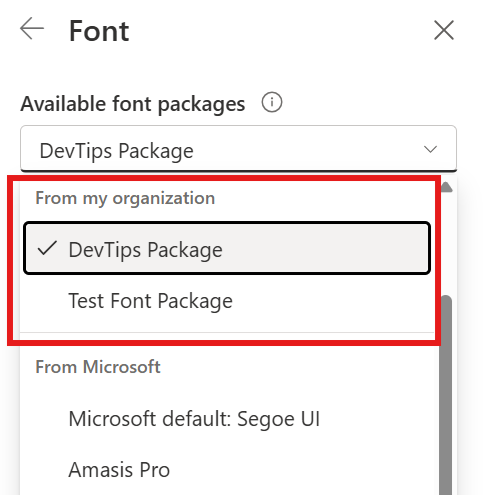
Task: Click the Available font packages label
Action: click(133, 104)
